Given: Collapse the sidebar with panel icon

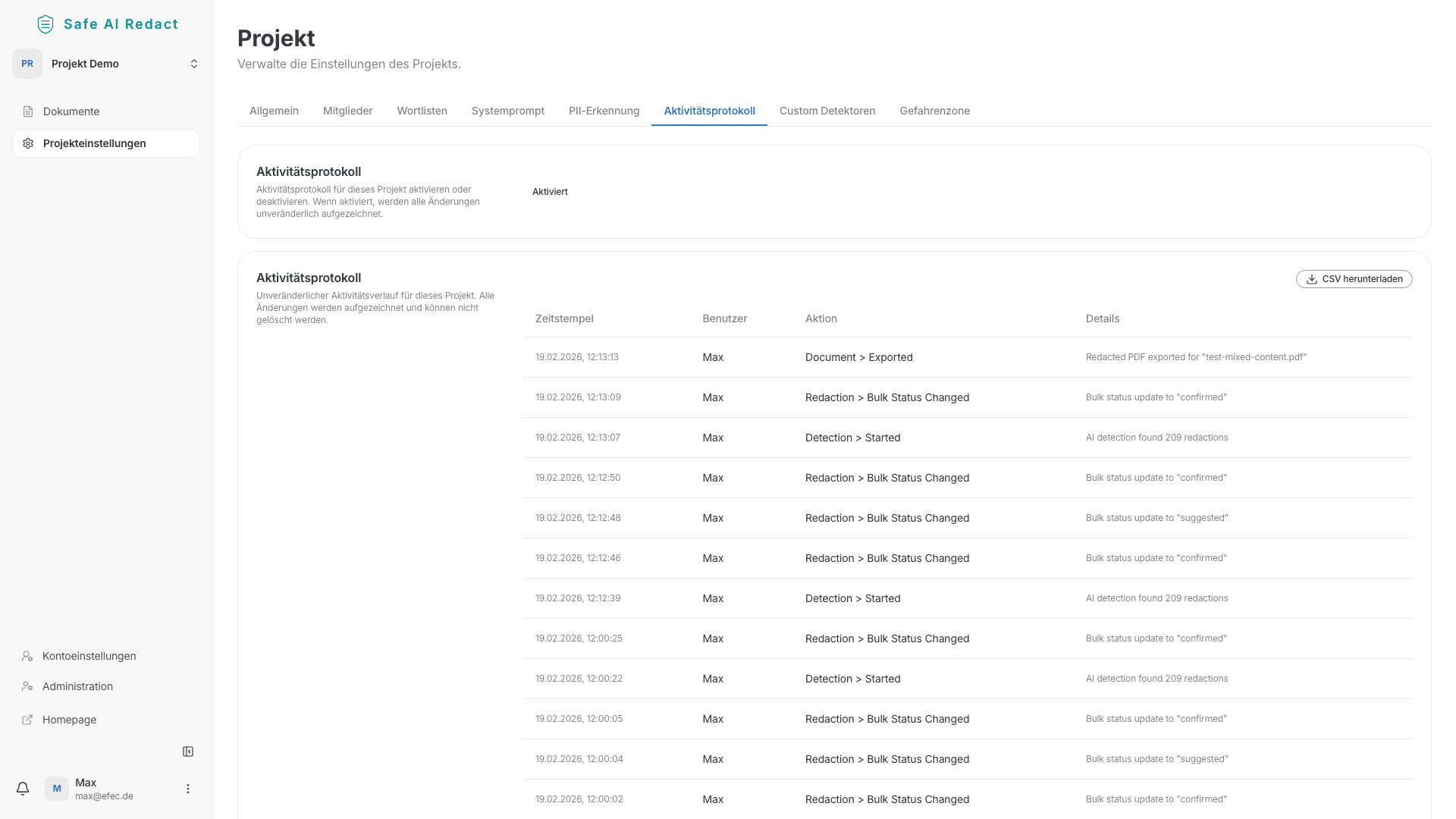Looking at the screenshot, I should pos(188,752).
